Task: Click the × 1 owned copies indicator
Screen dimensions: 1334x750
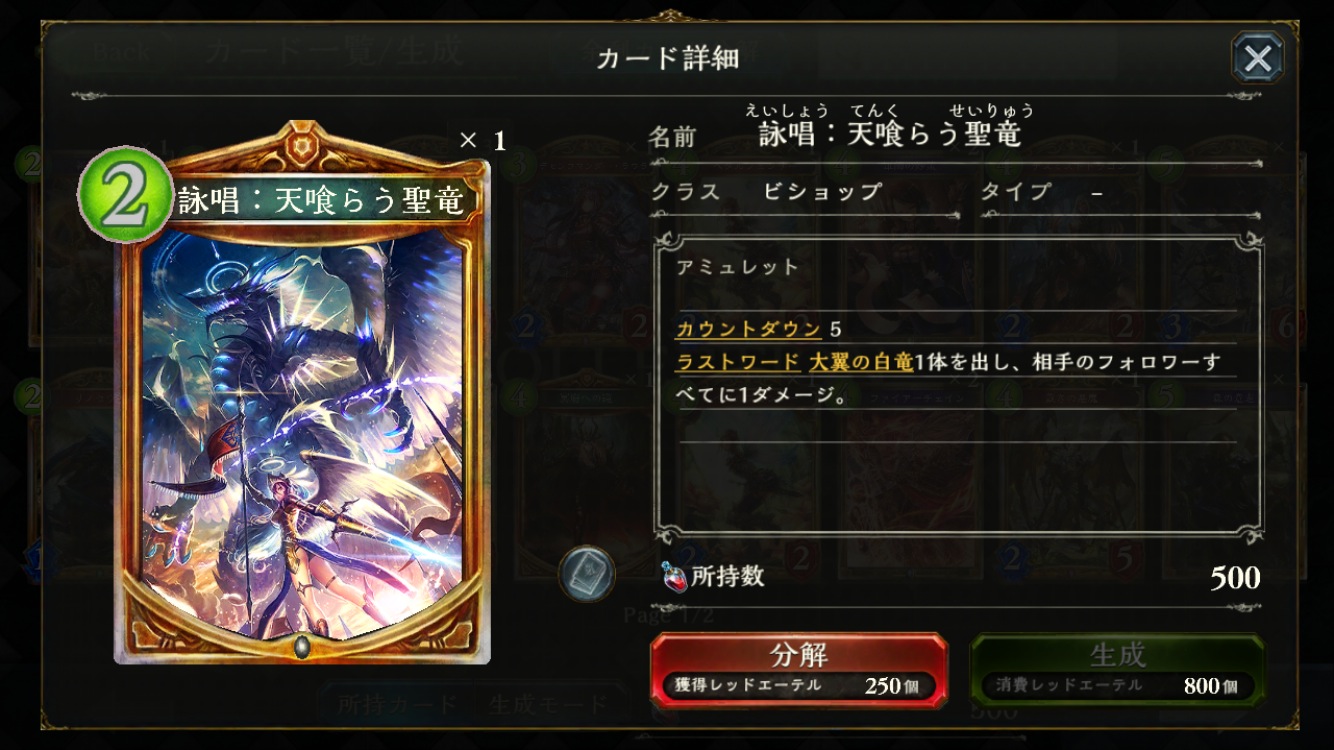Action: click(x=482, y=140)
